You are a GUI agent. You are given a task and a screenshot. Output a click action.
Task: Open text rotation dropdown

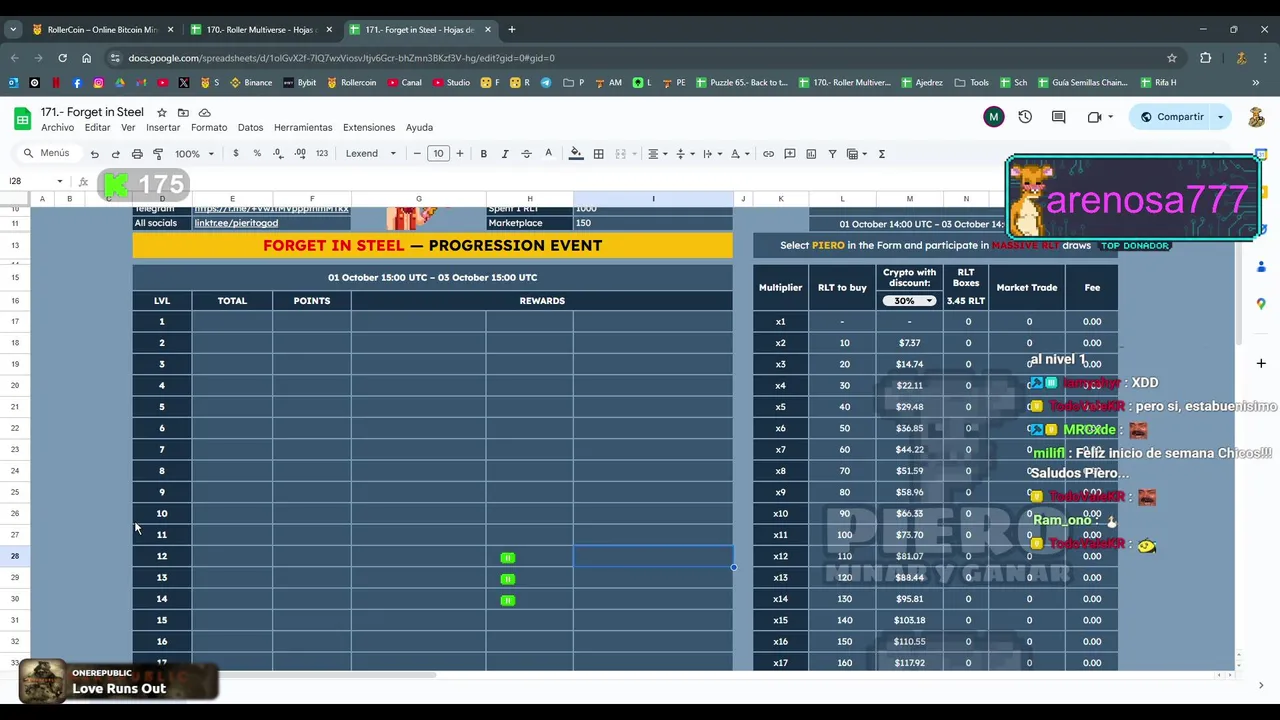pos(739,154)
